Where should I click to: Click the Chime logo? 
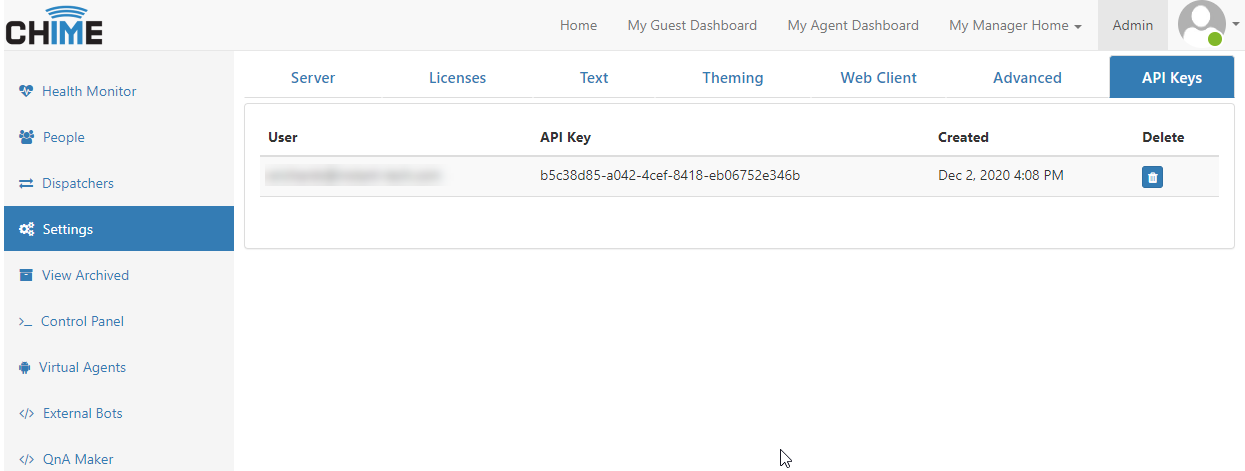(x=54, y=26)
